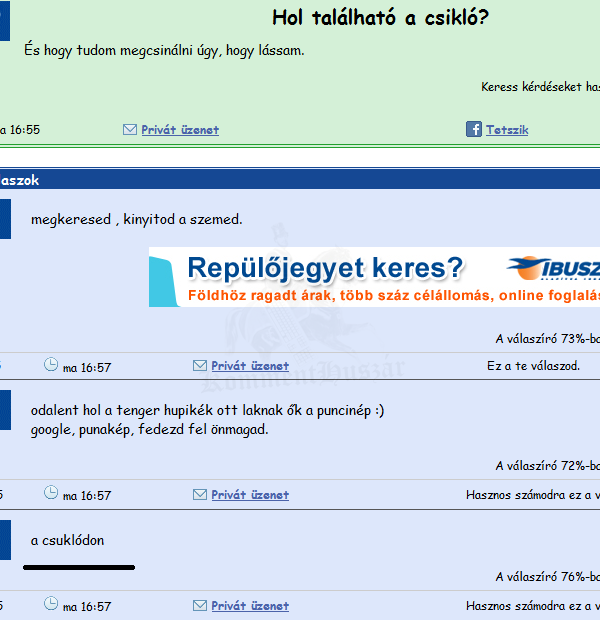Open Privát üzenet for the 76% answerer

pos(250,605)
